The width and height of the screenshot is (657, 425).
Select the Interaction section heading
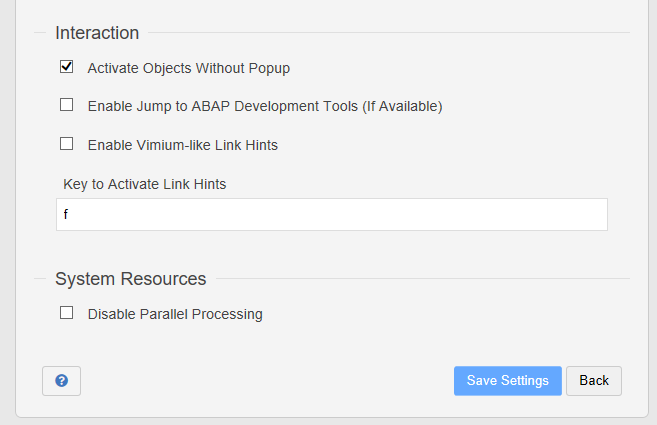point(97,33)
